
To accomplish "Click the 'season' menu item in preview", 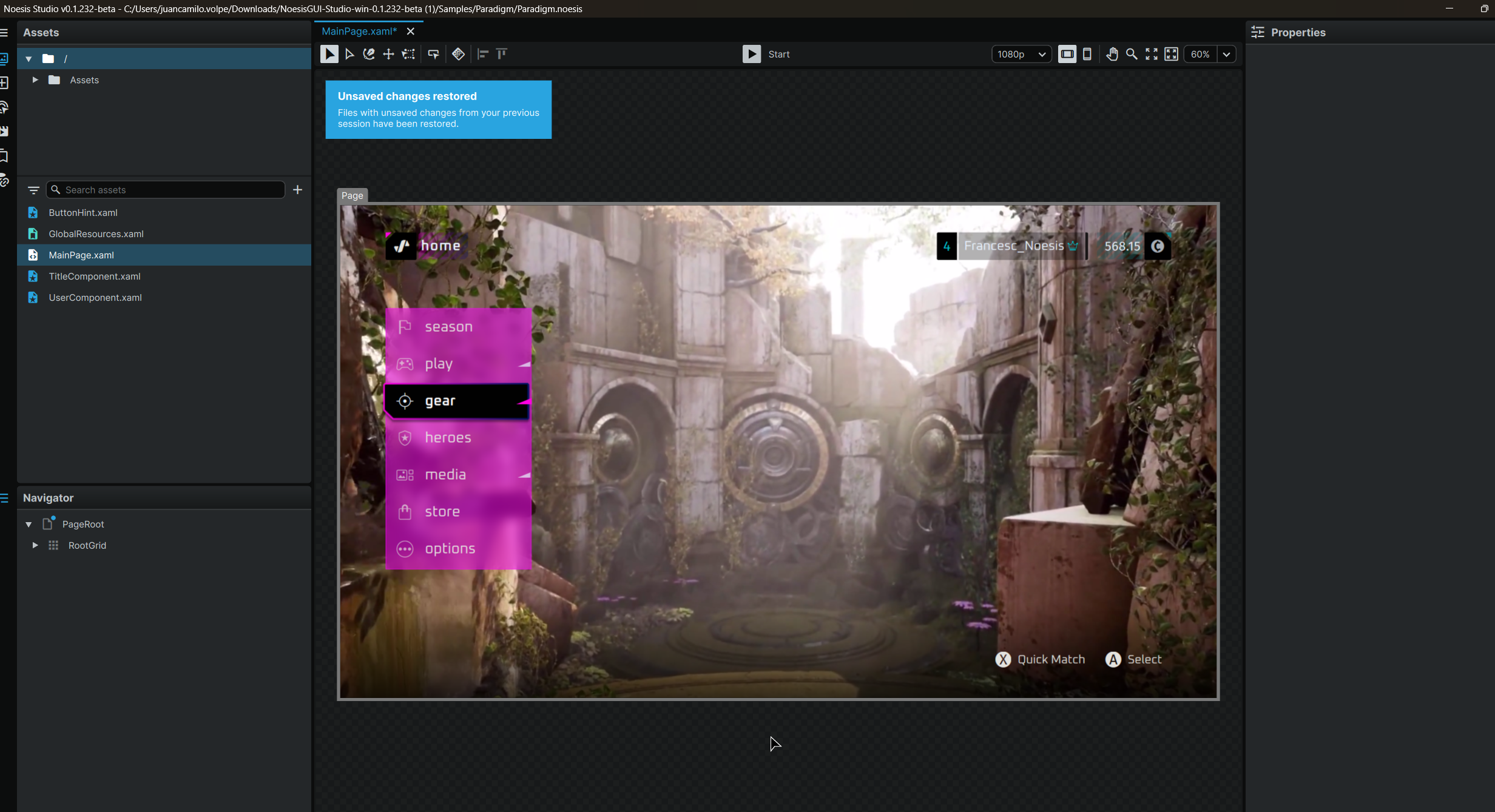I will [x=459, y=327].
